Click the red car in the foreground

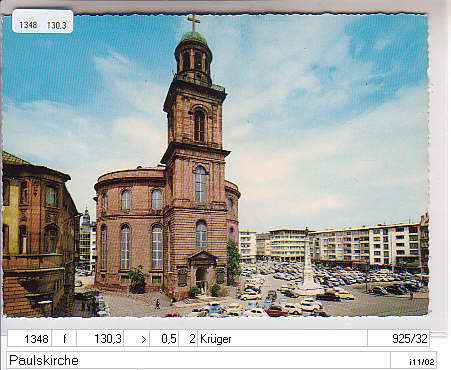275,312
